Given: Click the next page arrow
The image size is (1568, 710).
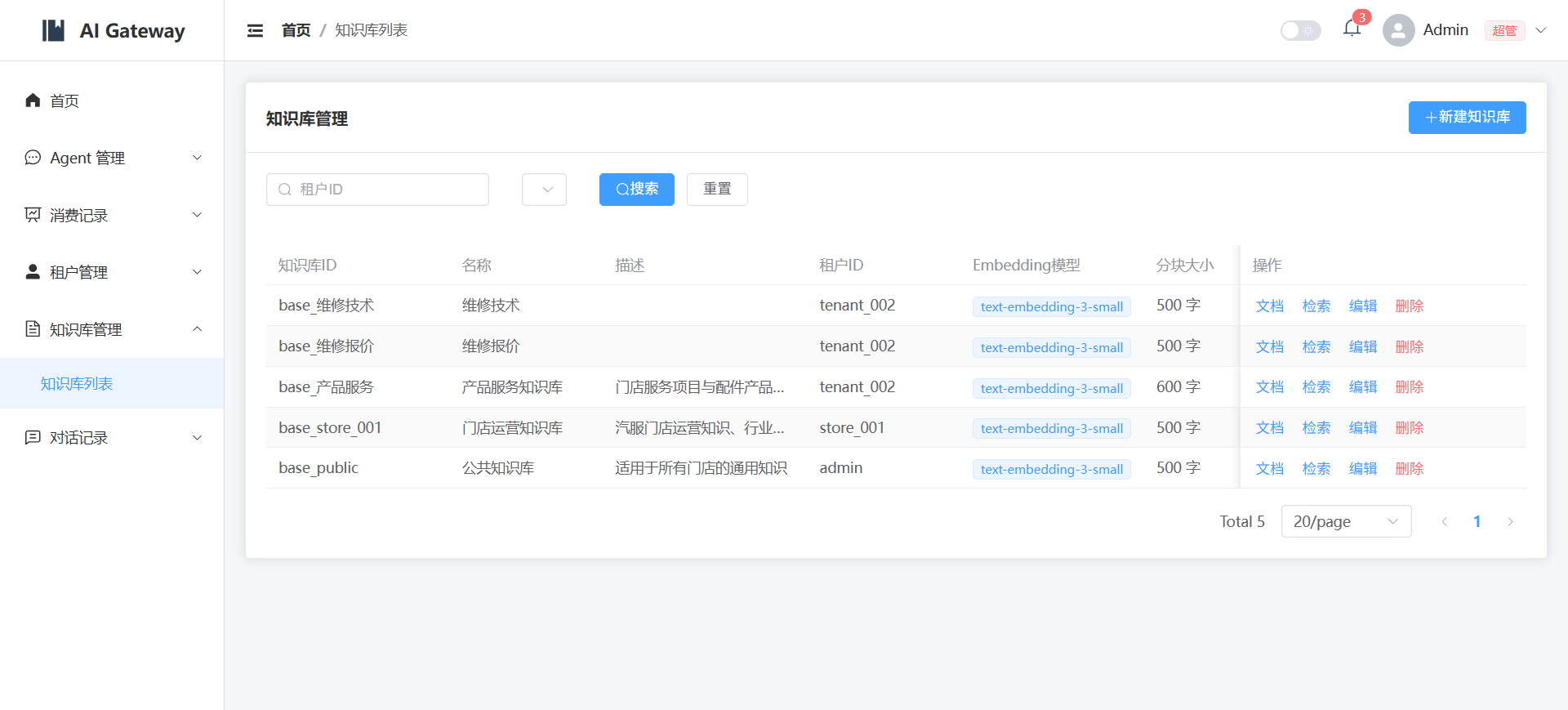Looking at the screenshot, I should (1510, 521).
